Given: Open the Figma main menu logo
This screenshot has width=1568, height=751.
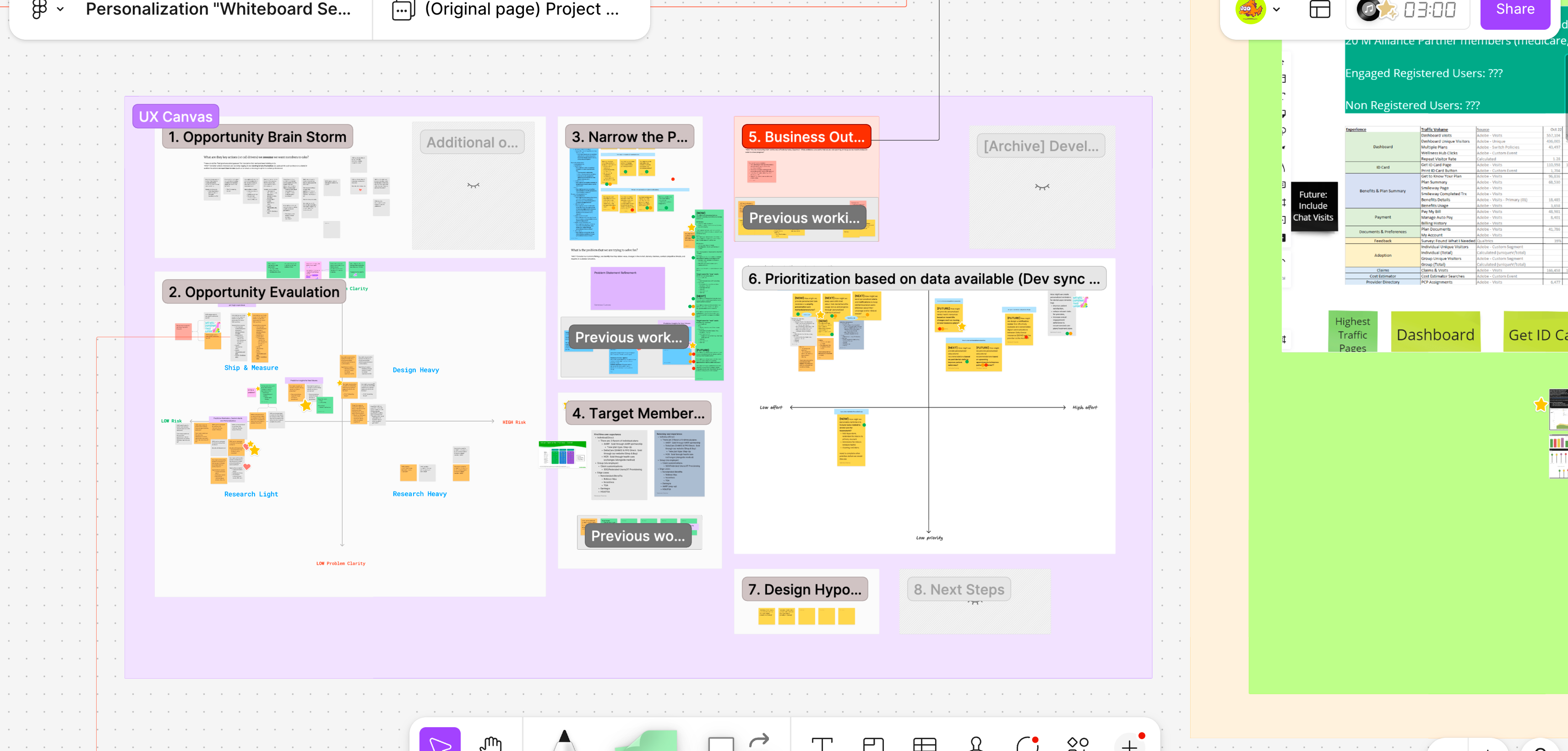Looking at the screenshot, I should [39, 9].
